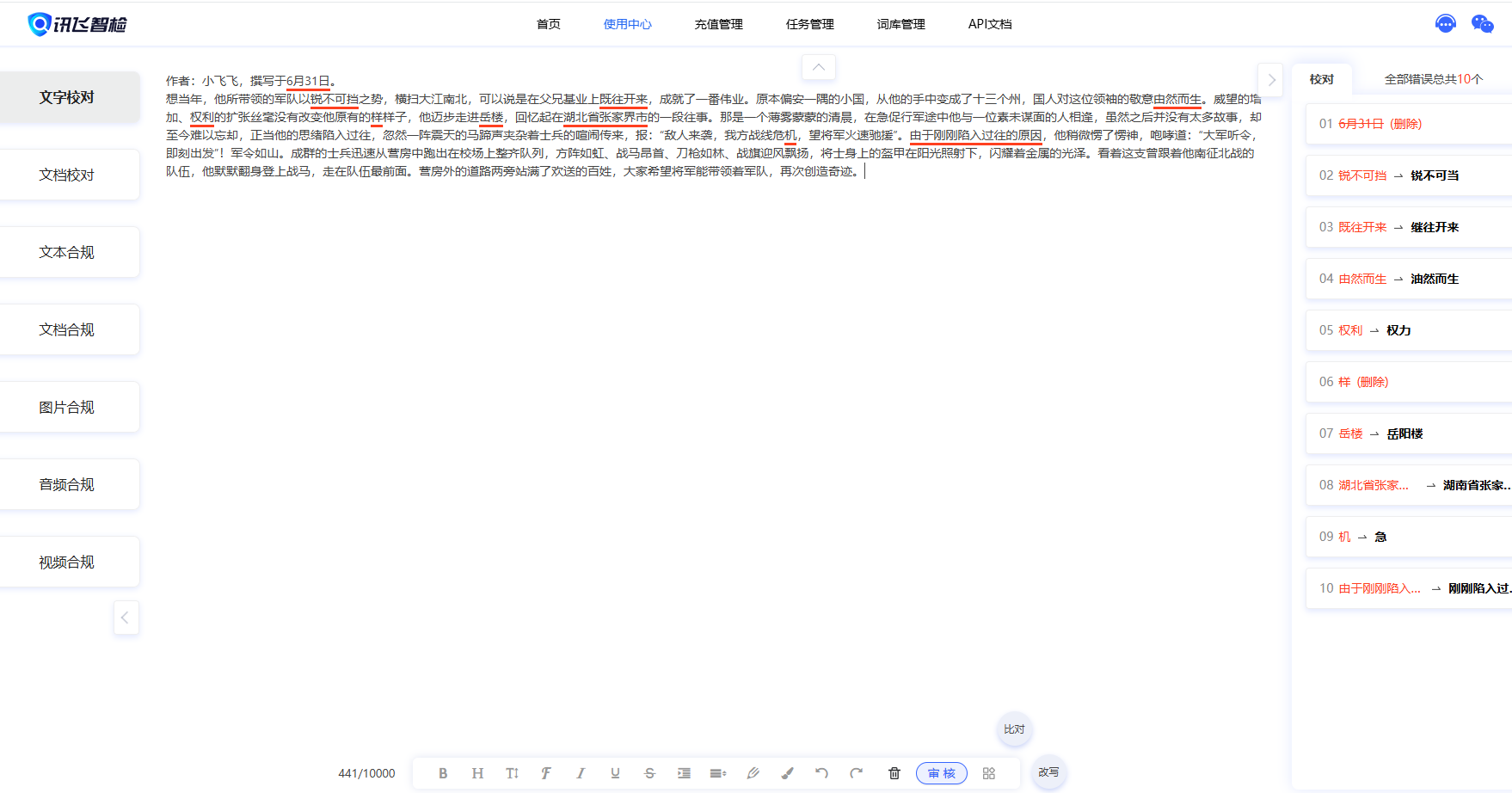Open the grid apps icon
The height and width of the screenshot is (793, 1512).
coord(989,773)
